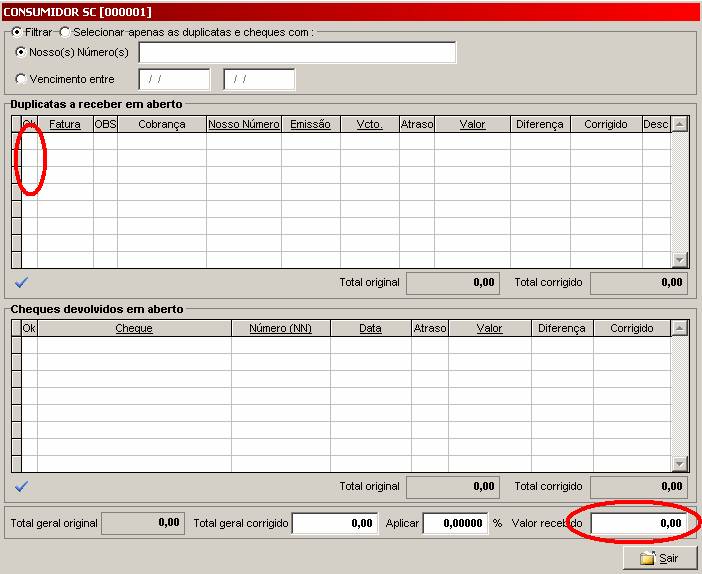
Task: Click the Nosso(s) Número(s) text field
Action: click(x=297, y=52)
